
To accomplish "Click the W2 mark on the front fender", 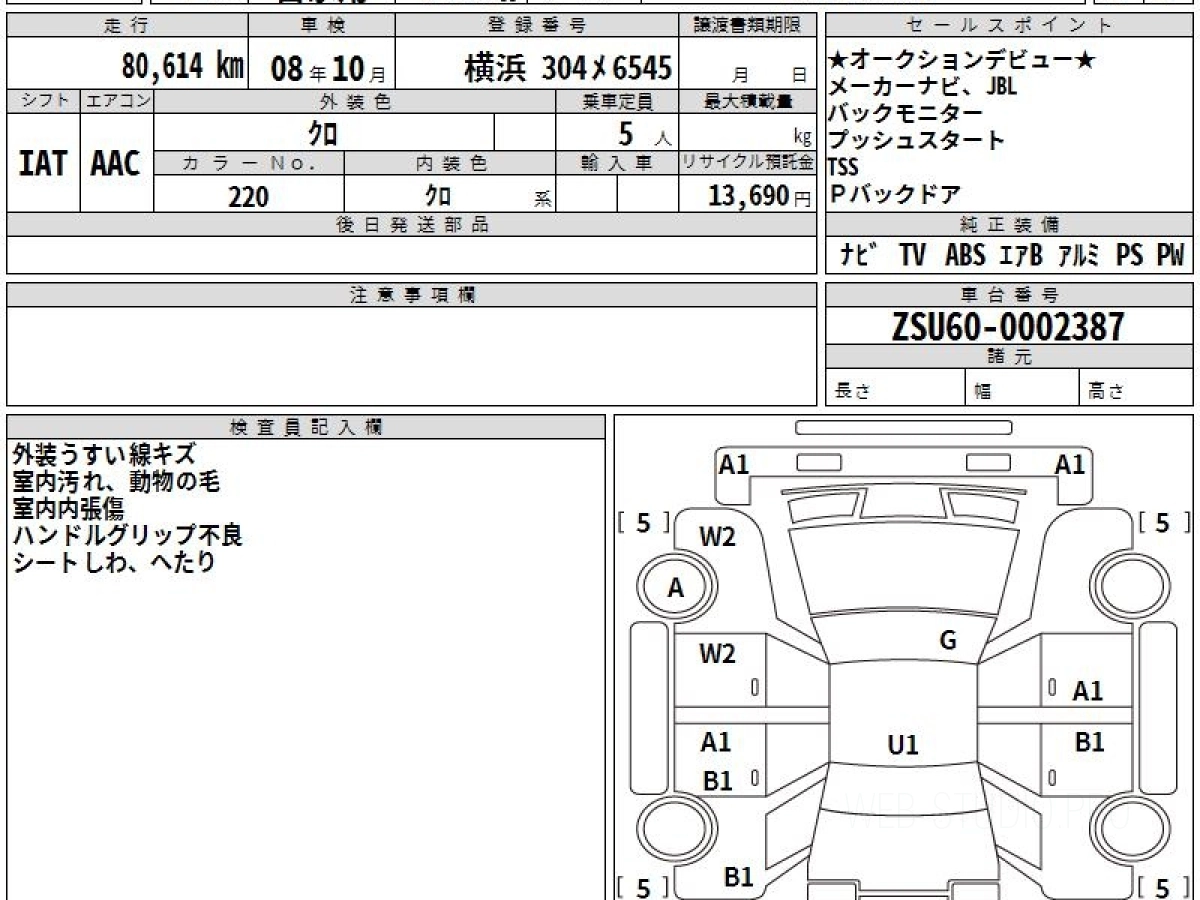I will point(717,537).
